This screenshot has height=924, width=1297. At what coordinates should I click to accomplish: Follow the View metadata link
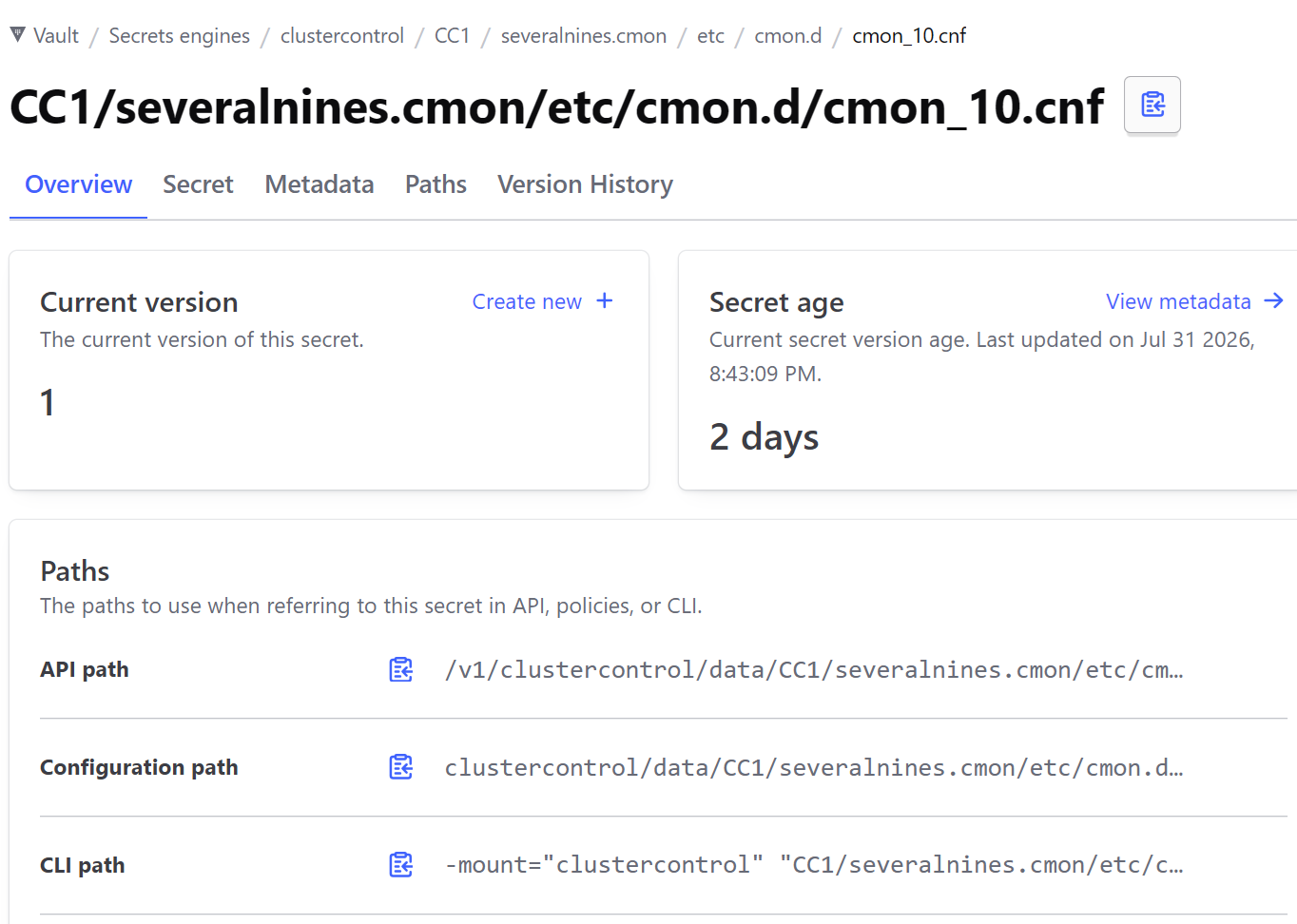[1178, 301]
